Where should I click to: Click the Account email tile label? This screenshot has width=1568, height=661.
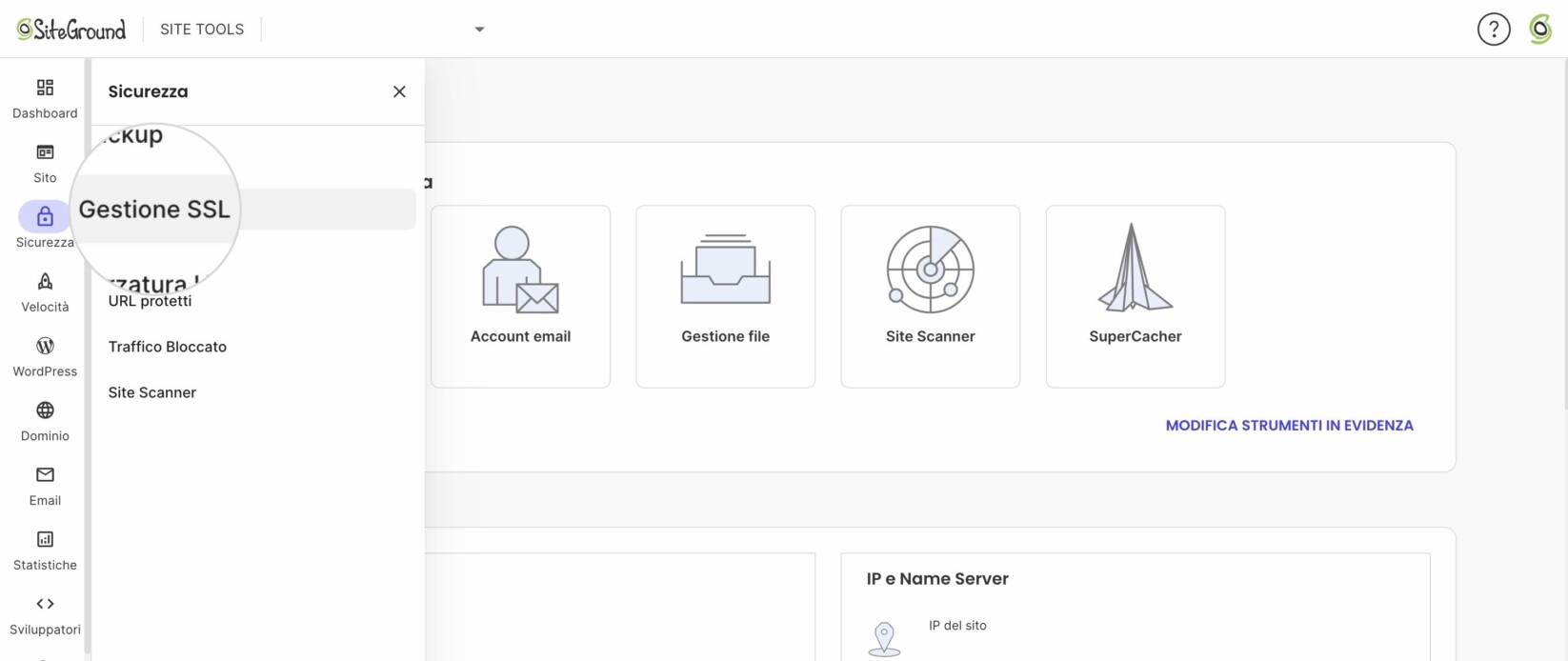pyautogui.click(x=520, y=336)
